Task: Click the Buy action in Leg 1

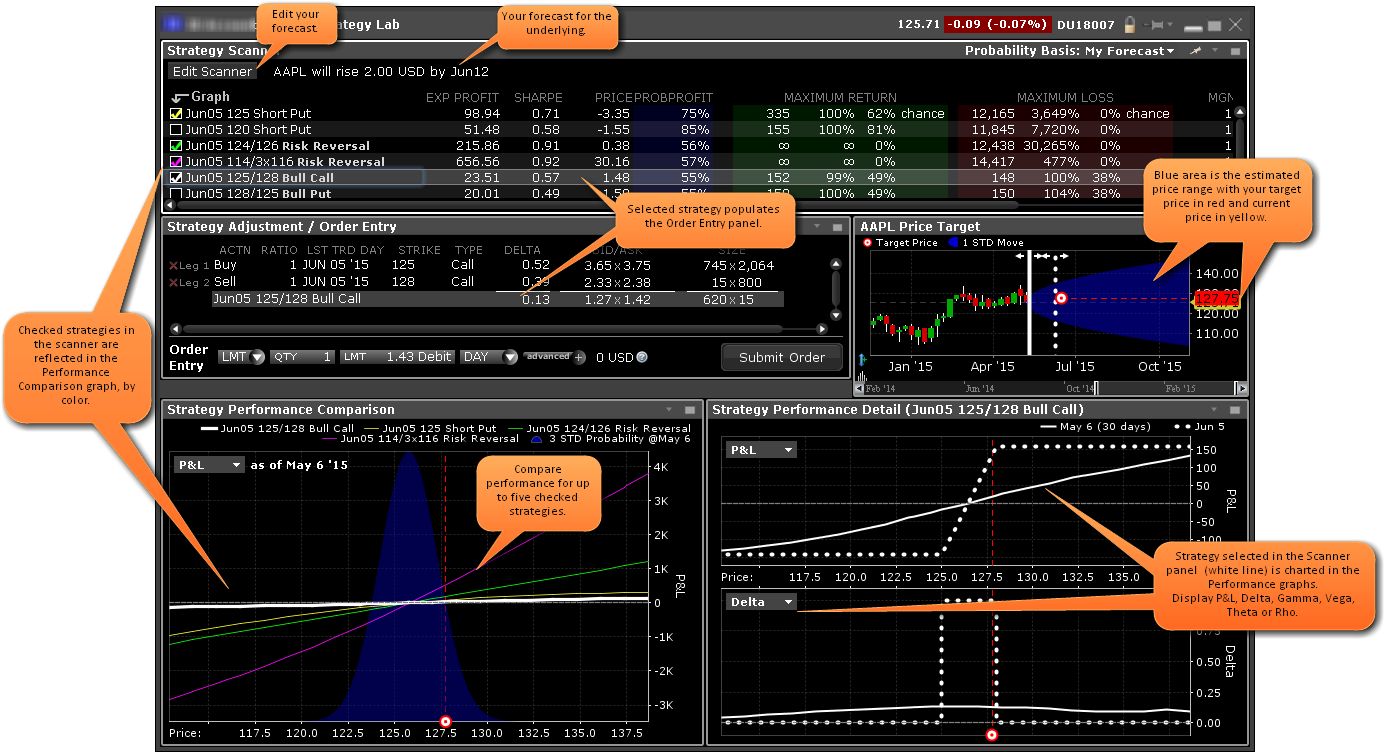Action: [225, 266]
